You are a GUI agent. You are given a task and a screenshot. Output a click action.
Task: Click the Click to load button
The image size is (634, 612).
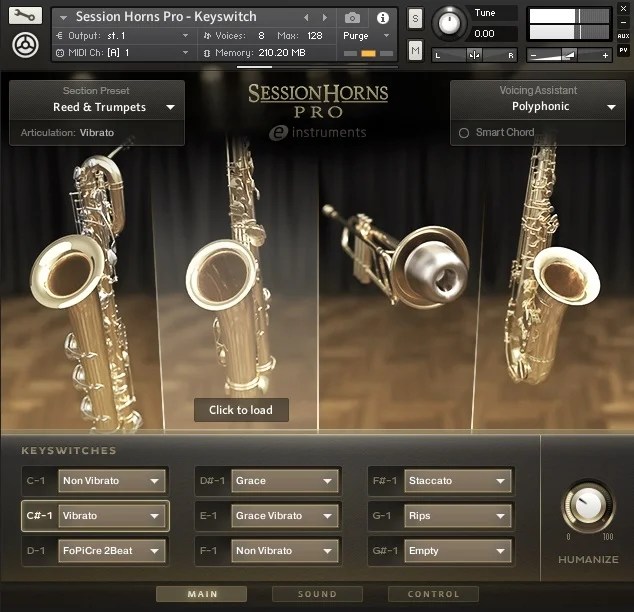pos(241,410)
